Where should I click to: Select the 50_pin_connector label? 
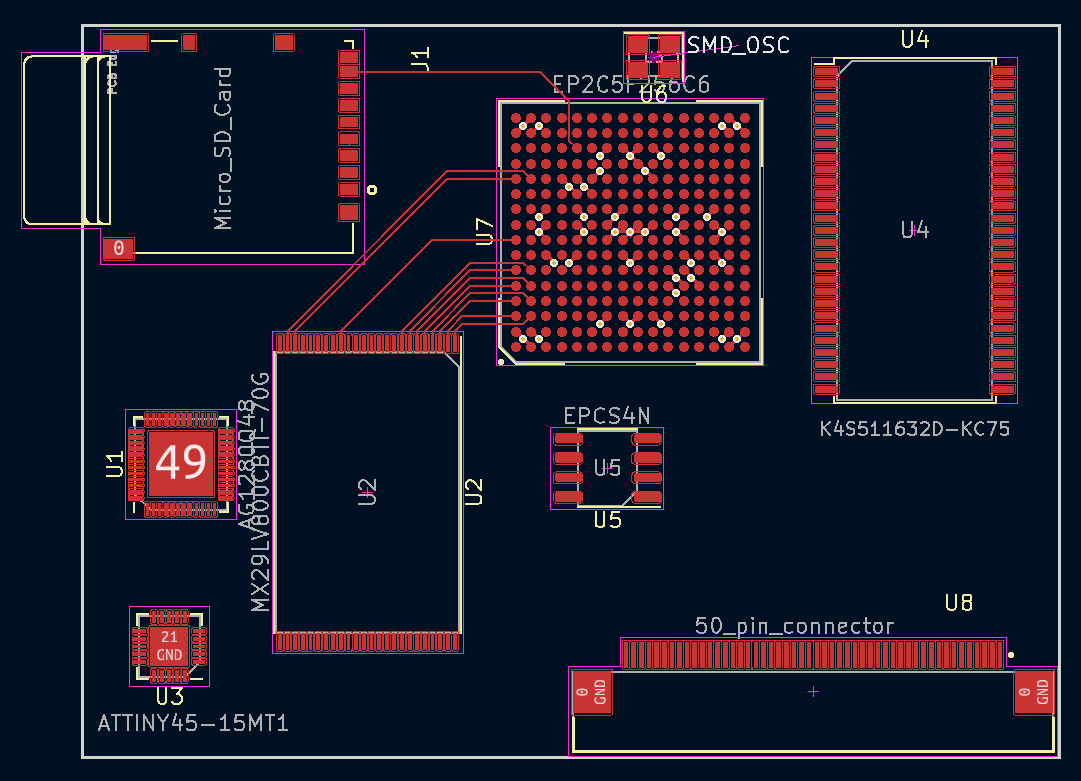[794, 626]
